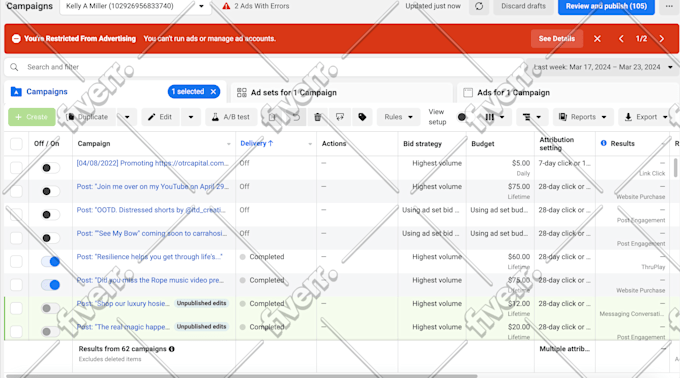Dismiss the restricted from advertising banner

click(597, 39)
